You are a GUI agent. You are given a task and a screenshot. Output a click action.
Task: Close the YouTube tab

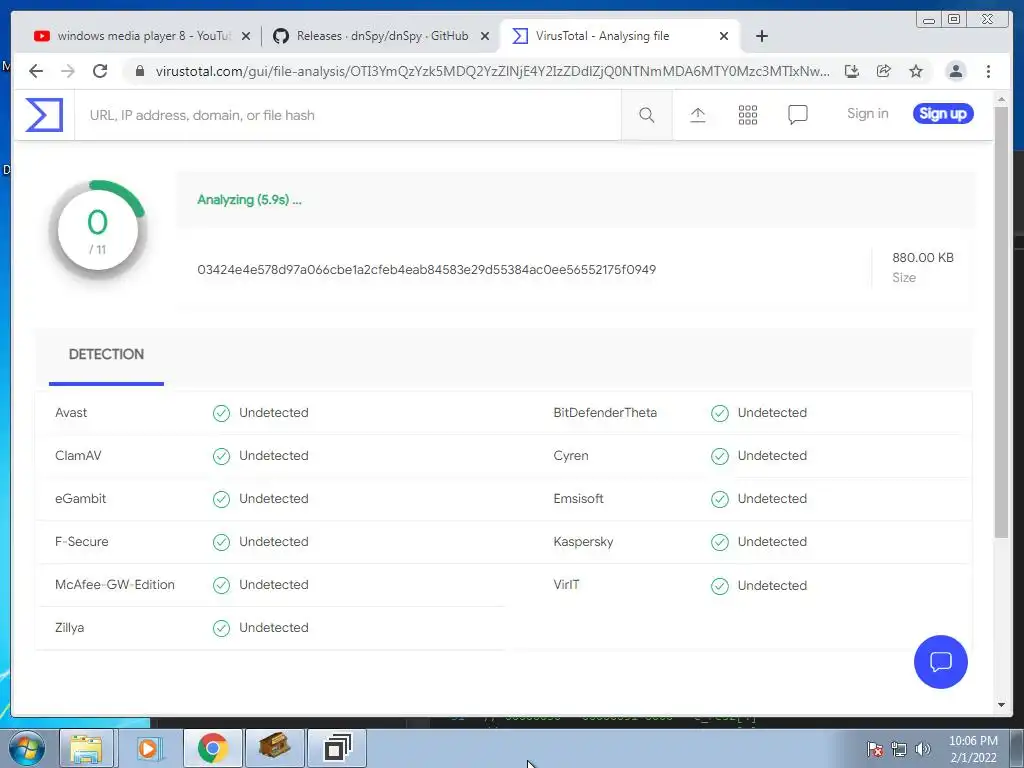246,37
